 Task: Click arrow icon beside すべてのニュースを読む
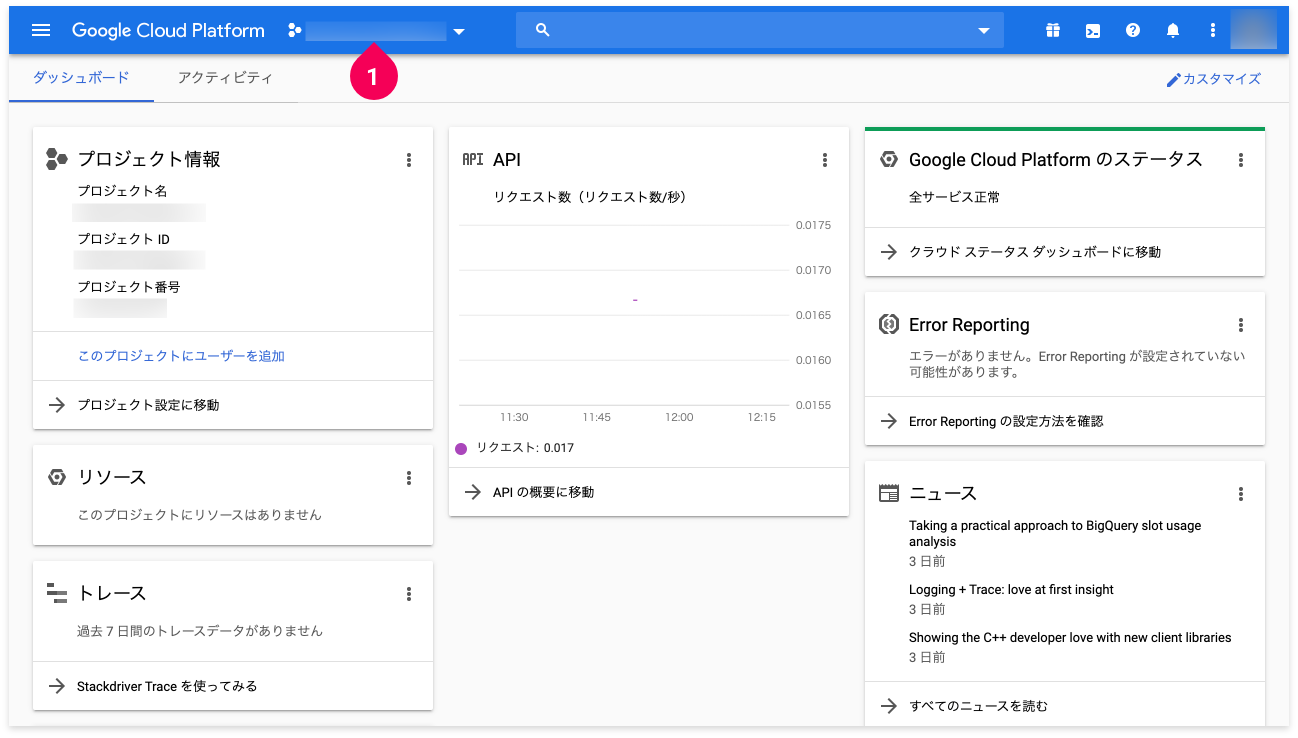click(889, 706)
